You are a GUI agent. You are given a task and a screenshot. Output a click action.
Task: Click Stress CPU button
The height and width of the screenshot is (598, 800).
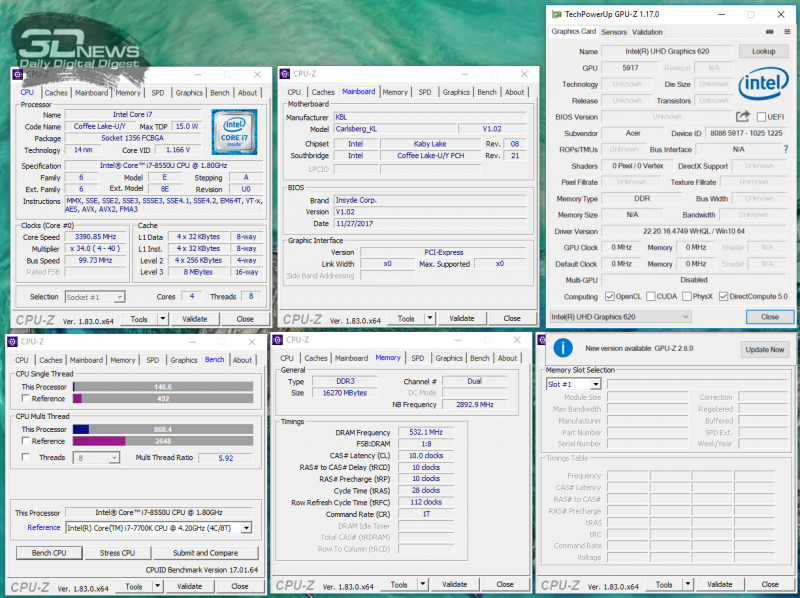(x=117, y=553)
